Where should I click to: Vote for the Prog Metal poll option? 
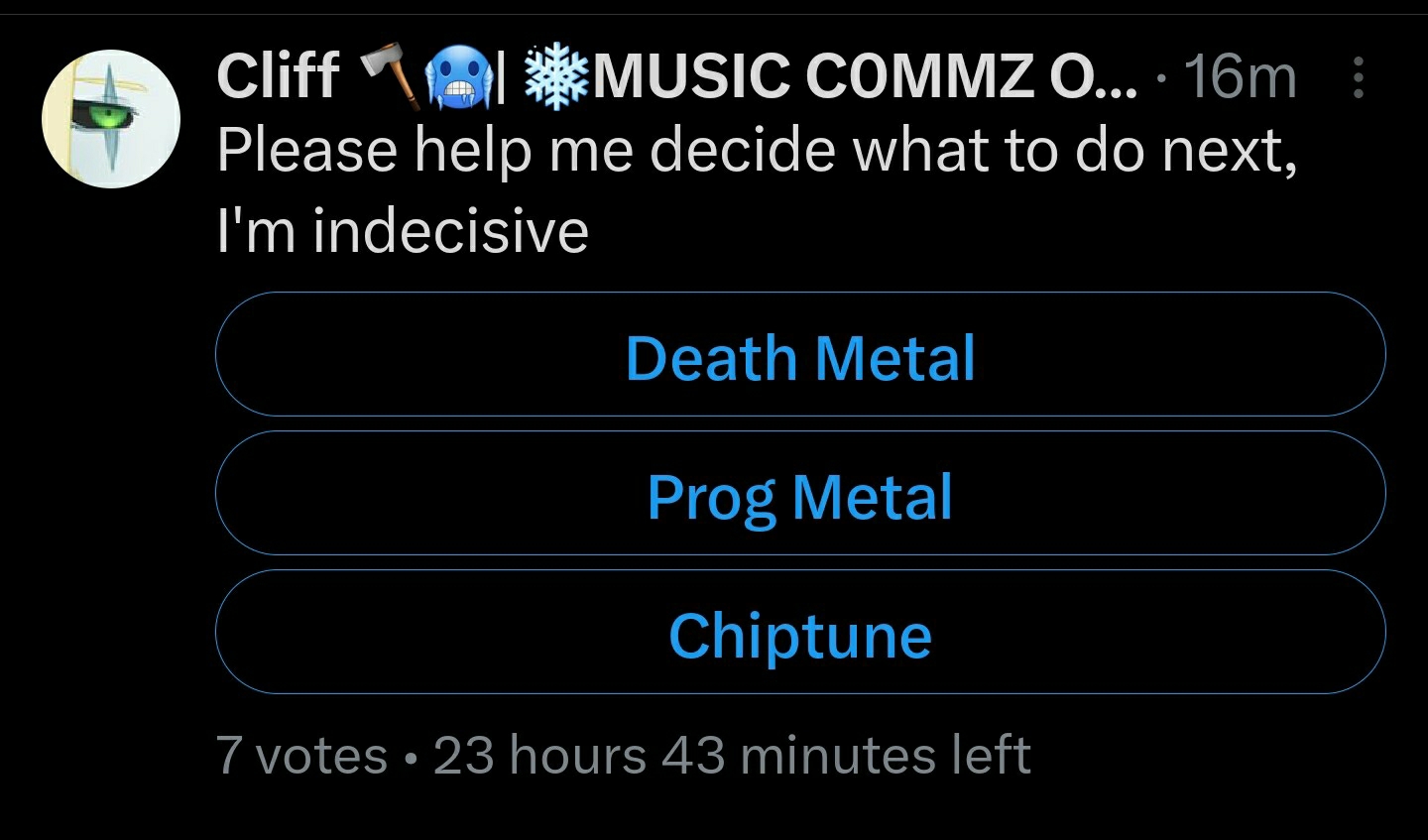tap(800, 493)
